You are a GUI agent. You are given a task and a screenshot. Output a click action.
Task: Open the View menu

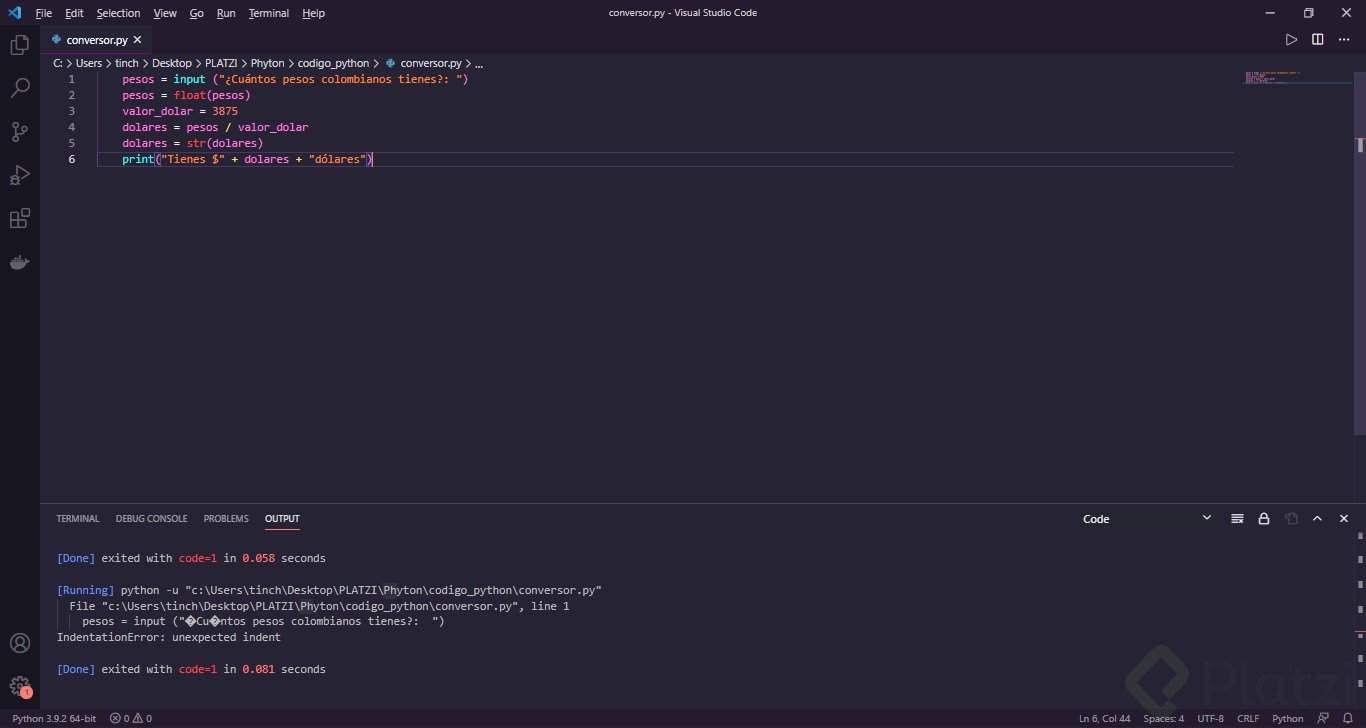click(165, 13)
